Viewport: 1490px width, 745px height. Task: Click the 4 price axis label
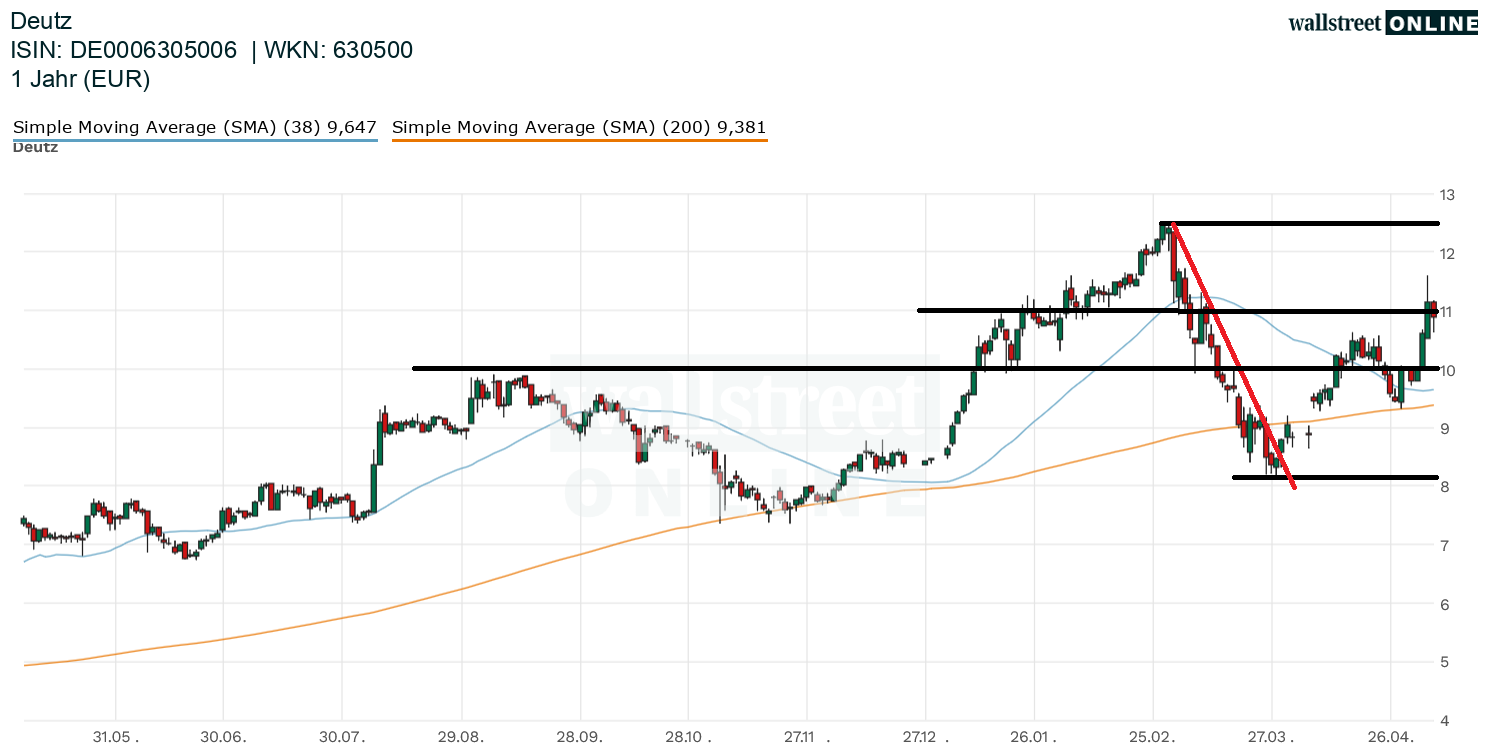tap(1444, 721)
